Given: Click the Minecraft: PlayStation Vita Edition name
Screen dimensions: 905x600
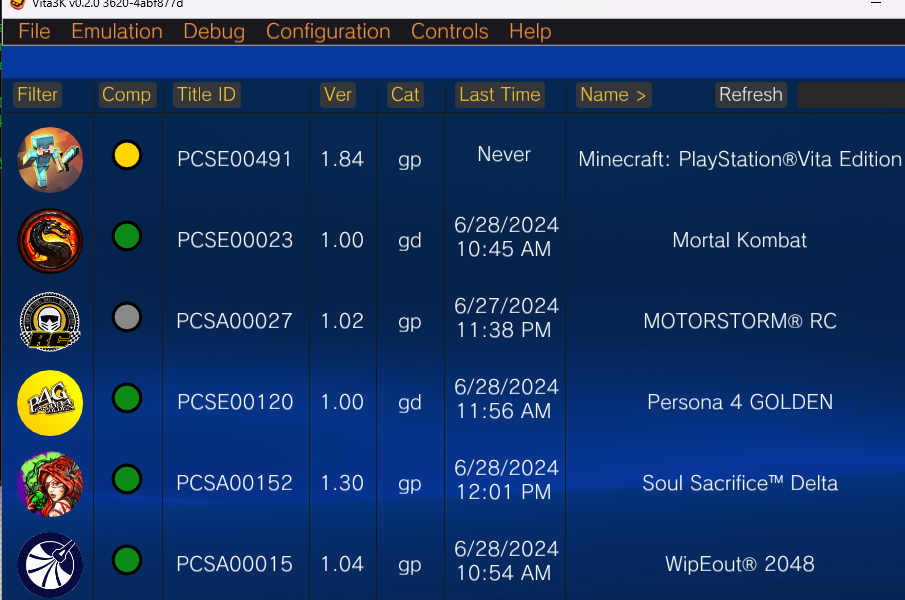Looking at the screenshot, I should click(x=740, y=159).
